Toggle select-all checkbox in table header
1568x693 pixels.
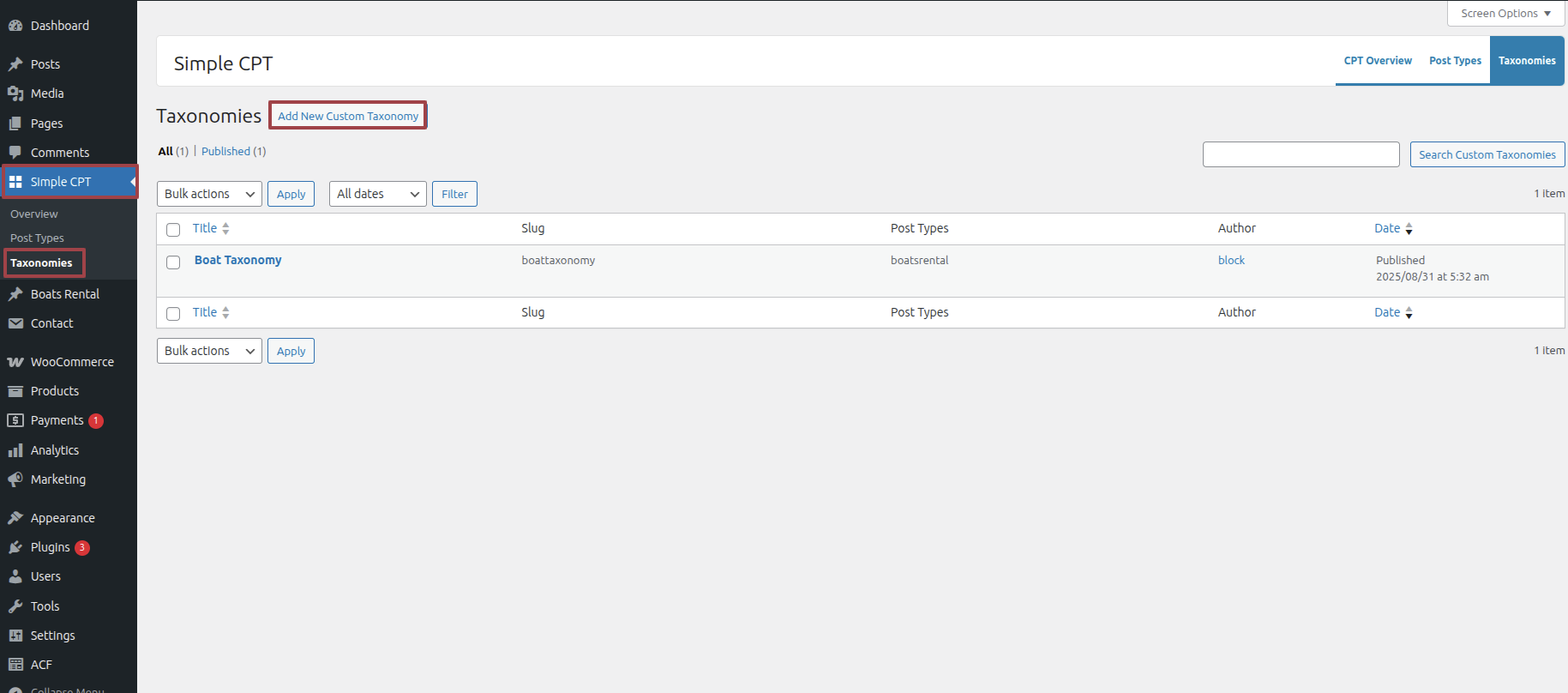pyautogui.click(x=173, y=230)
